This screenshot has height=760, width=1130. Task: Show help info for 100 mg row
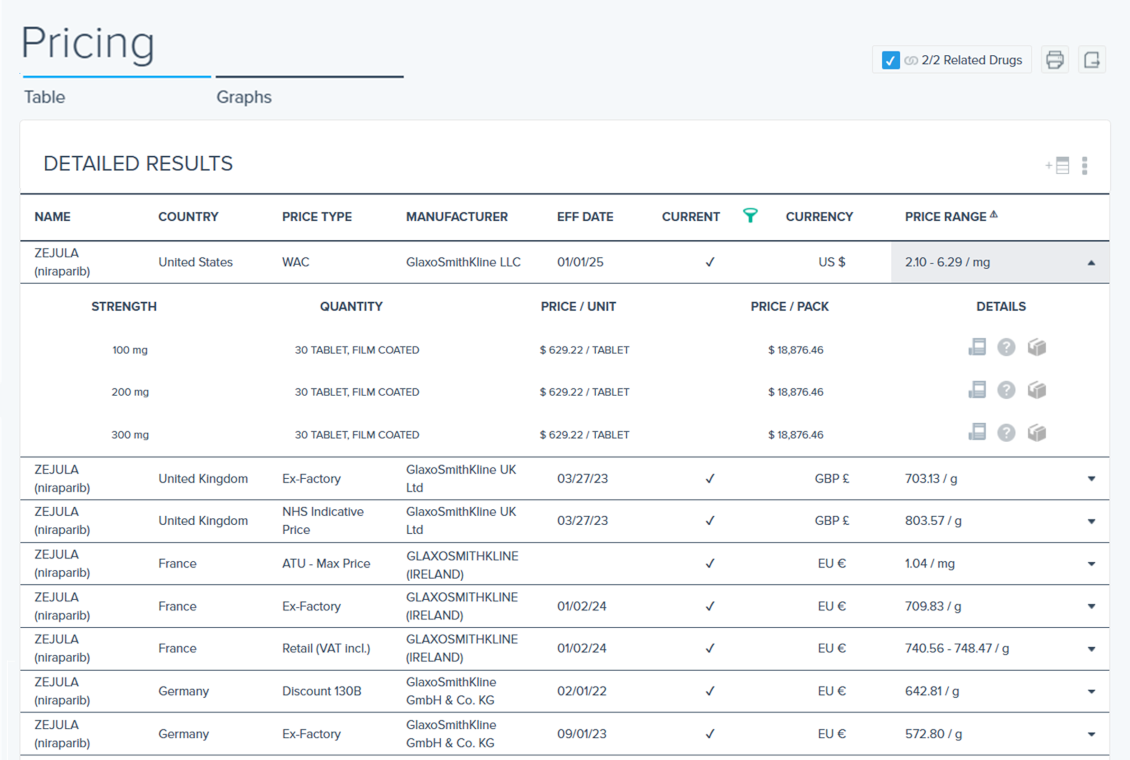click(x=1006, y=347)
